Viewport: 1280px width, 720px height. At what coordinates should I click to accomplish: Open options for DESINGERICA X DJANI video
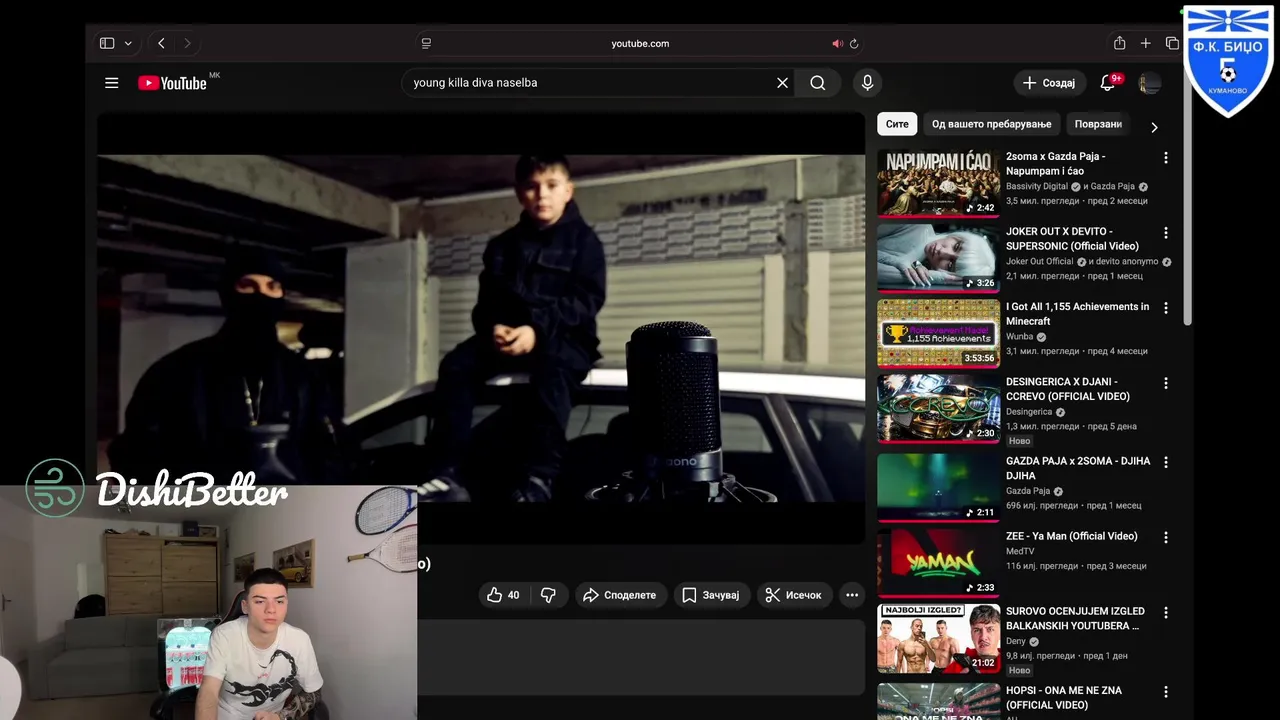(x=1165, y=383)
